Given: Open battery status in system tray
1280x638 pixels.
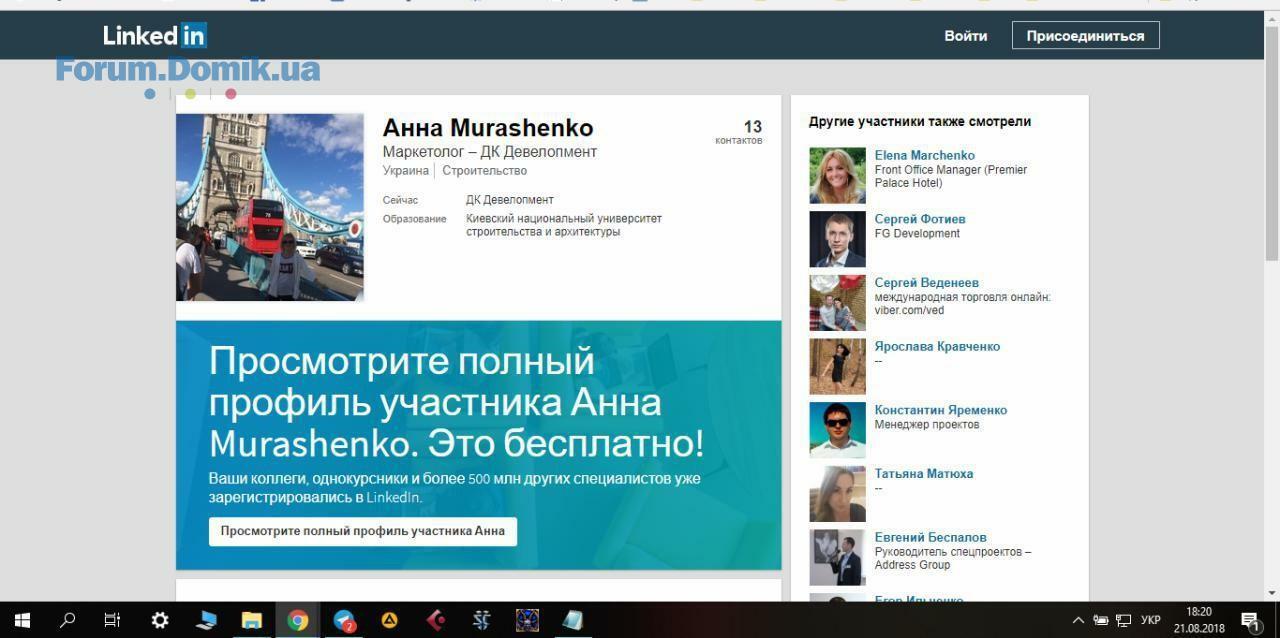Looking at the screenshot, I should [1101, 620].
